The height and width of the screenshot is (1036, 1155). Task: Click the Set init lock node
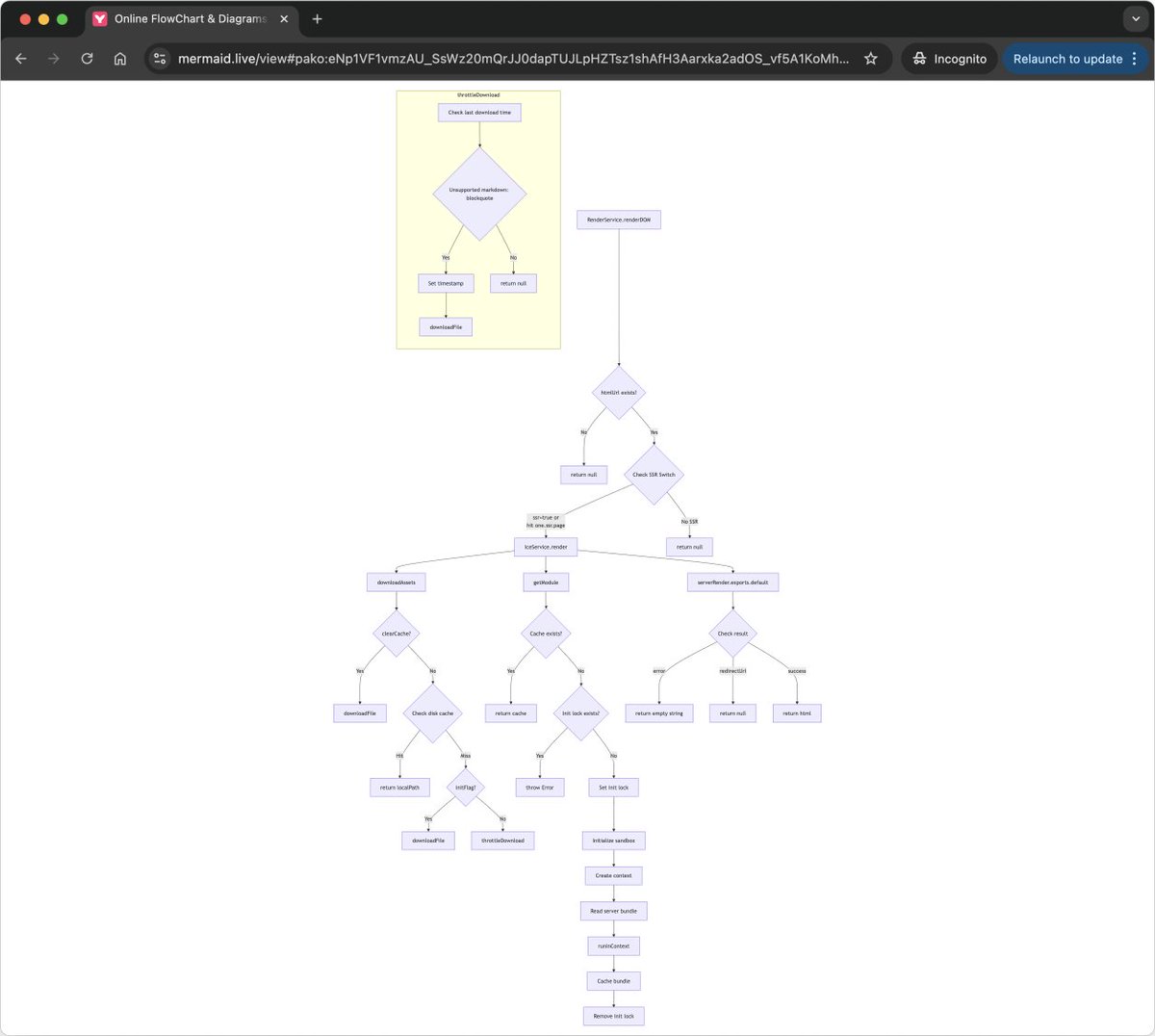[x=614, y=788]
